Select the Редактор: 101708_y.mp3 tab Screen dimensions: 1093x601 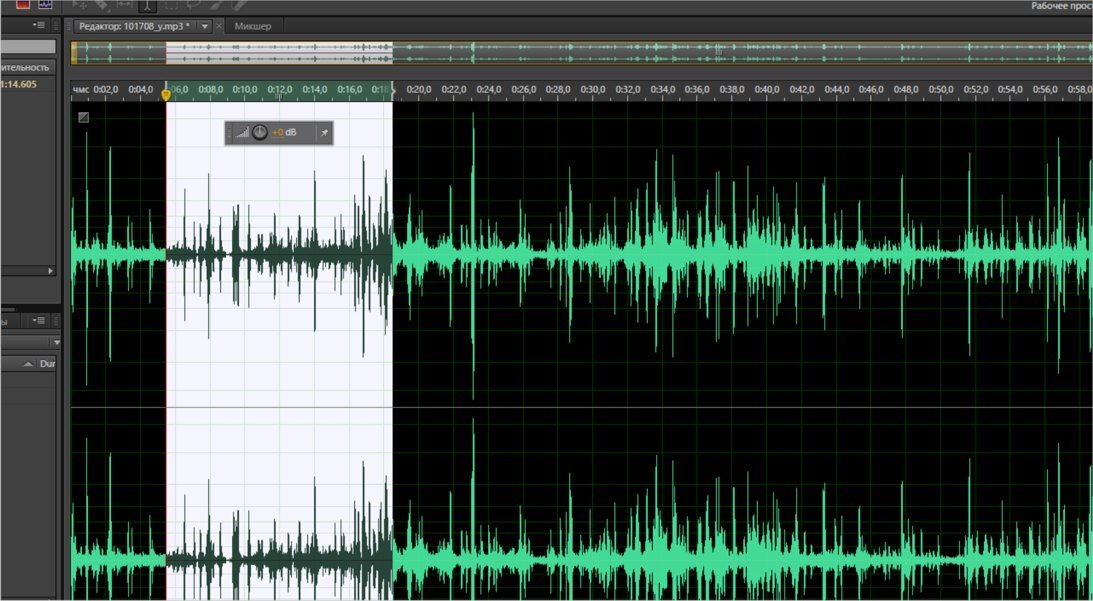[137, 26]
